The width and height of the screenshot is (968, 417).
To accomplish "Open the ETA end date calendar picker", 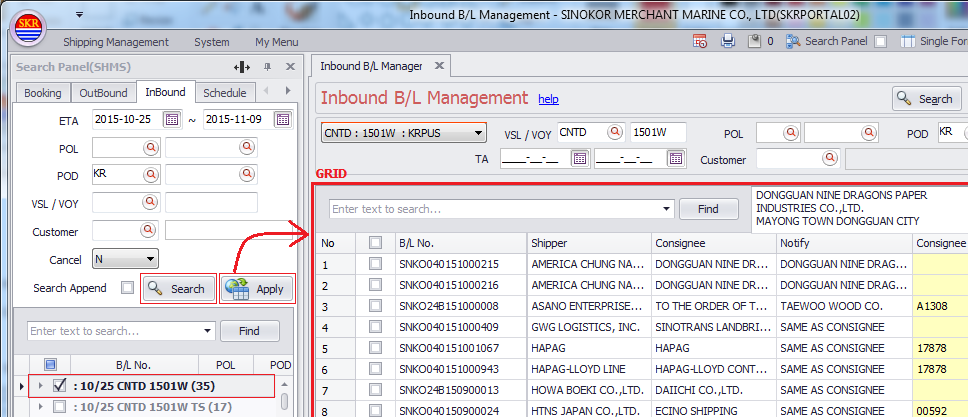I will click(x=283, y=119).
